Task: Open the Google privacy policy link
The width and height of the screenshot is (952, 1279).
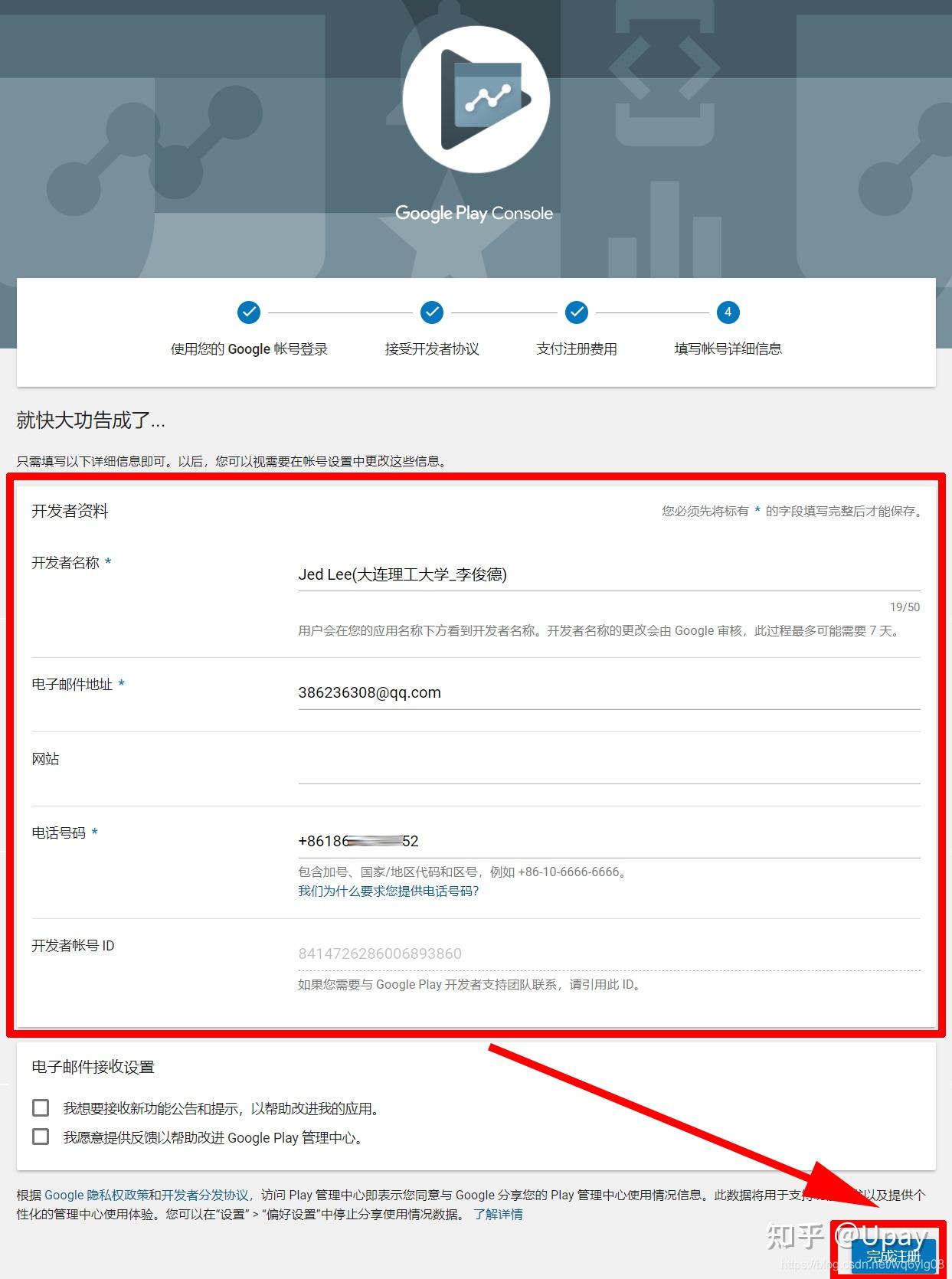Action: [x=97, y=1195]
